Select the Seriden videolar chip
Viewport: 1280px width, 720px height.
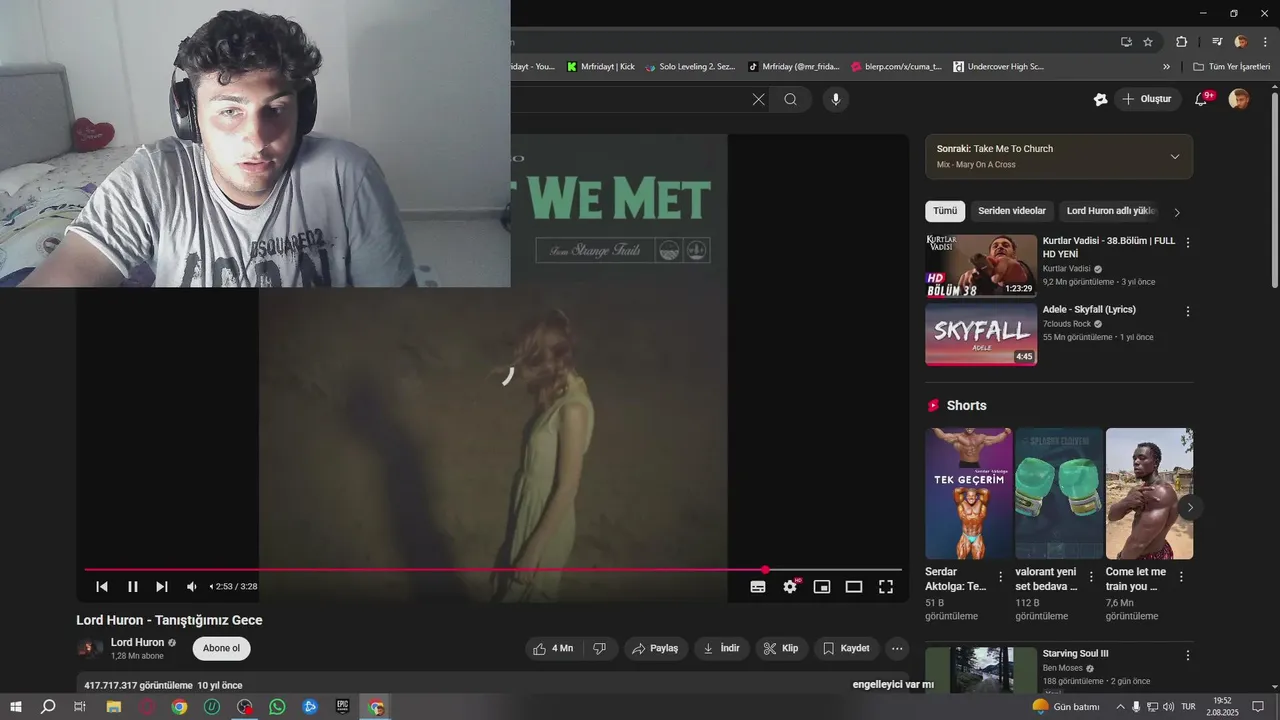(1012, 211)
